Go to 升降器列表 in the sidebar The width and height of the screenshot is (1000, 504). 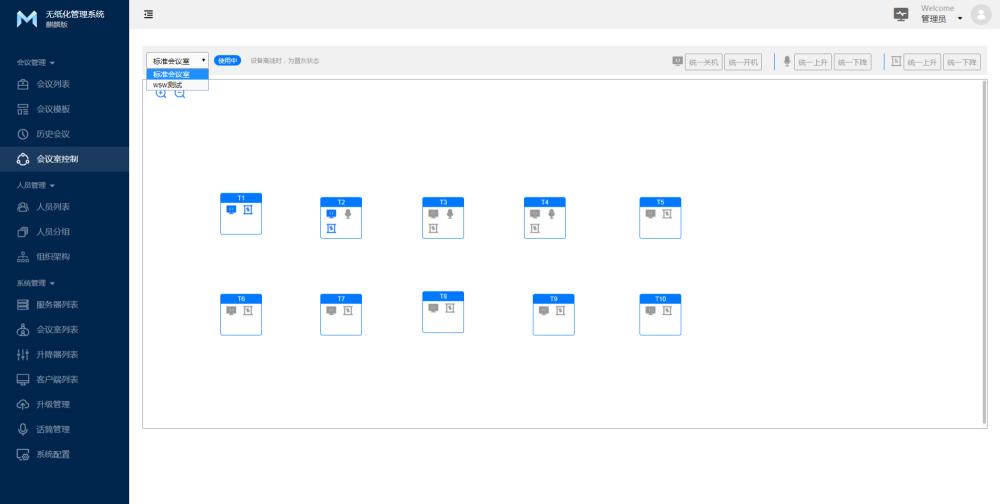point(57,355)
